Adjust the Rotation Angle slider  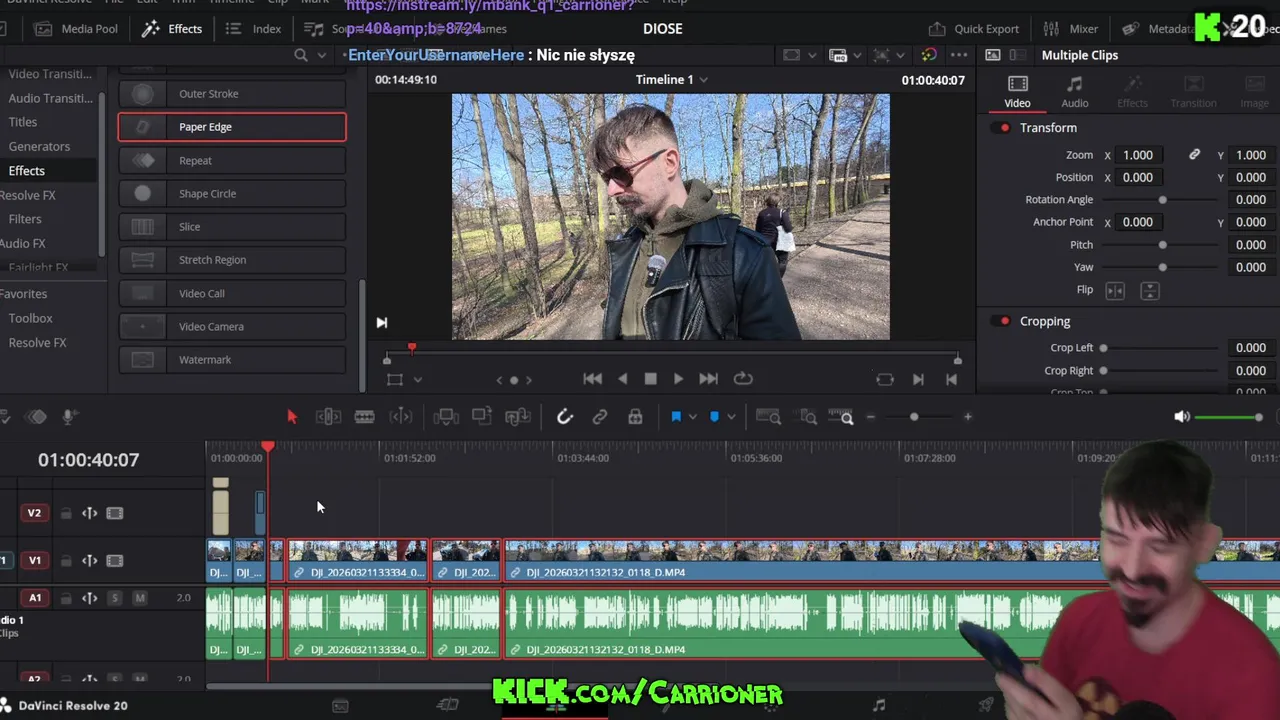(1162, 200)
